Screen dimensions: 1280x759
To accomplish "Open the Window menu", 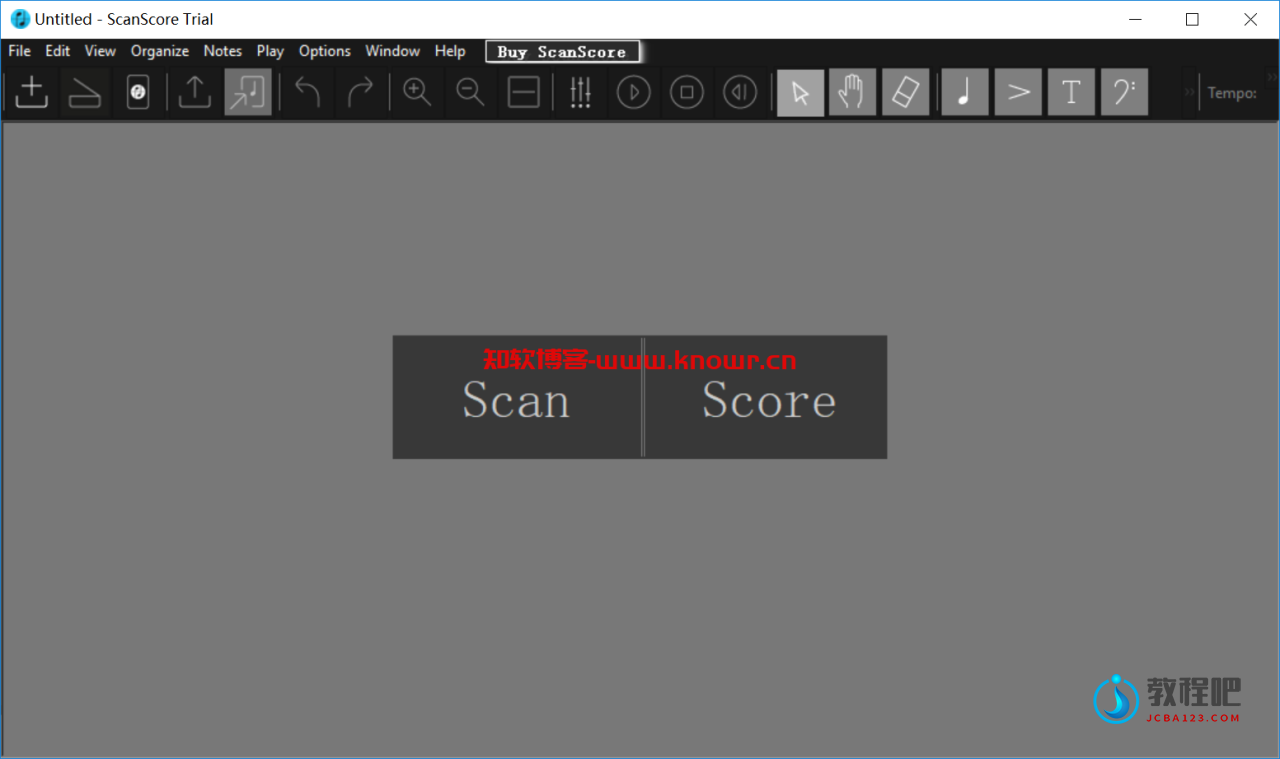I will pyautogui.click(x=392, y=51).
